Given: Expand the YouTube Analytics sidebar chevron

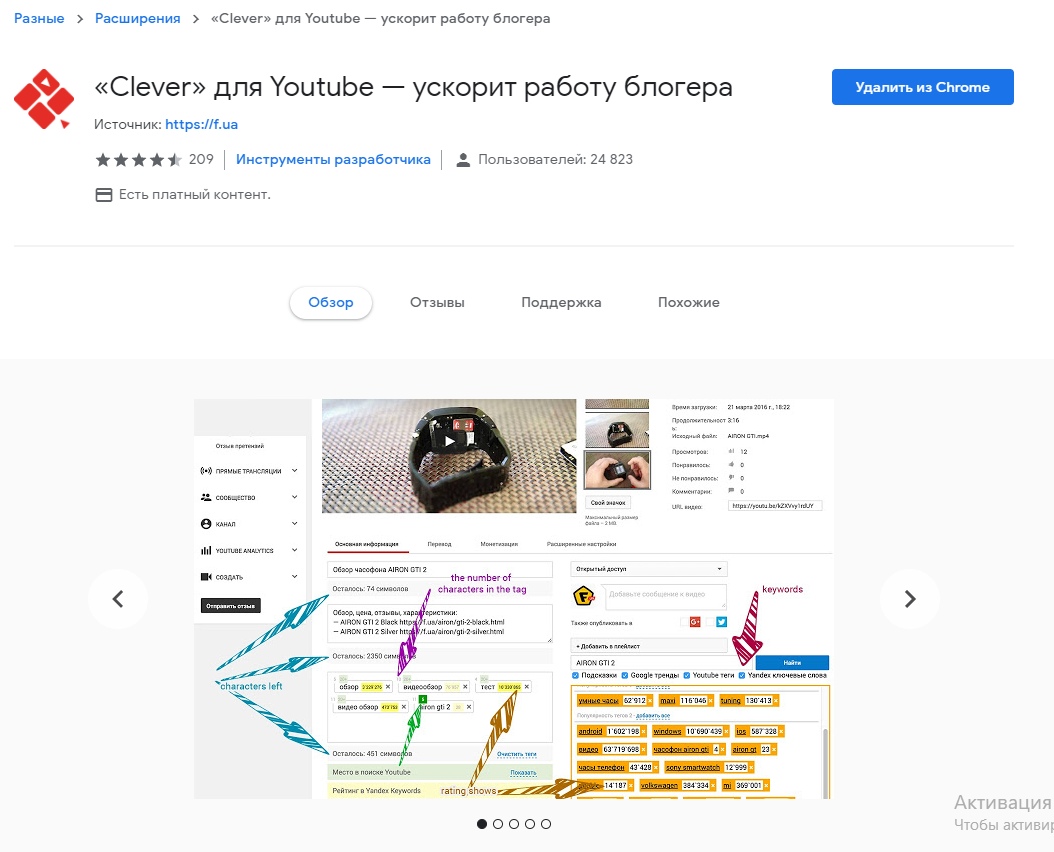Looking at the screenshot, I should point(294,549).
